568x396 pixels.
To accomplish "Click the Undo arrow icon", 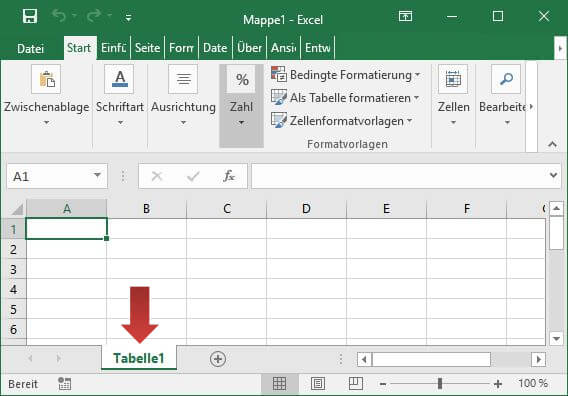I will (59, 16).
